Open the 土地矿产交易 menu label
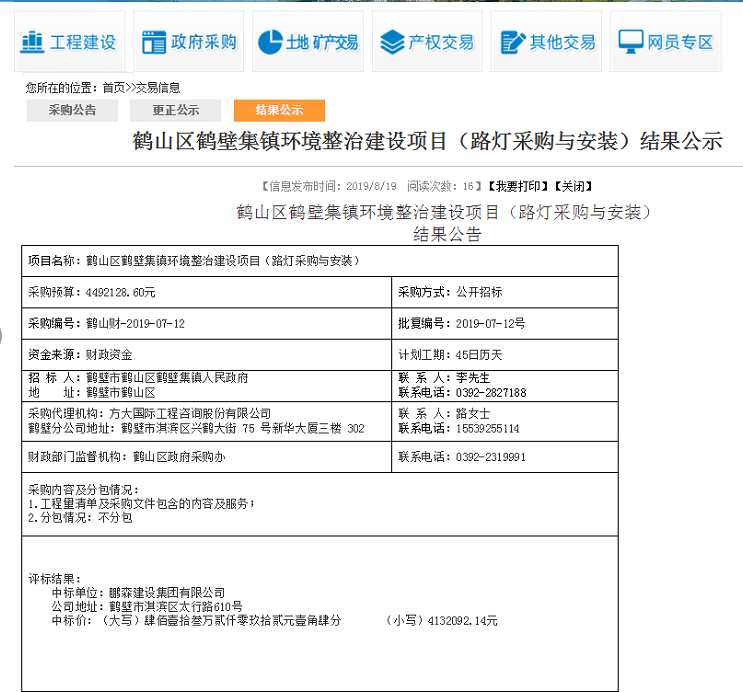The height and width of the screenshot is (692, 743). click(322, 43)
